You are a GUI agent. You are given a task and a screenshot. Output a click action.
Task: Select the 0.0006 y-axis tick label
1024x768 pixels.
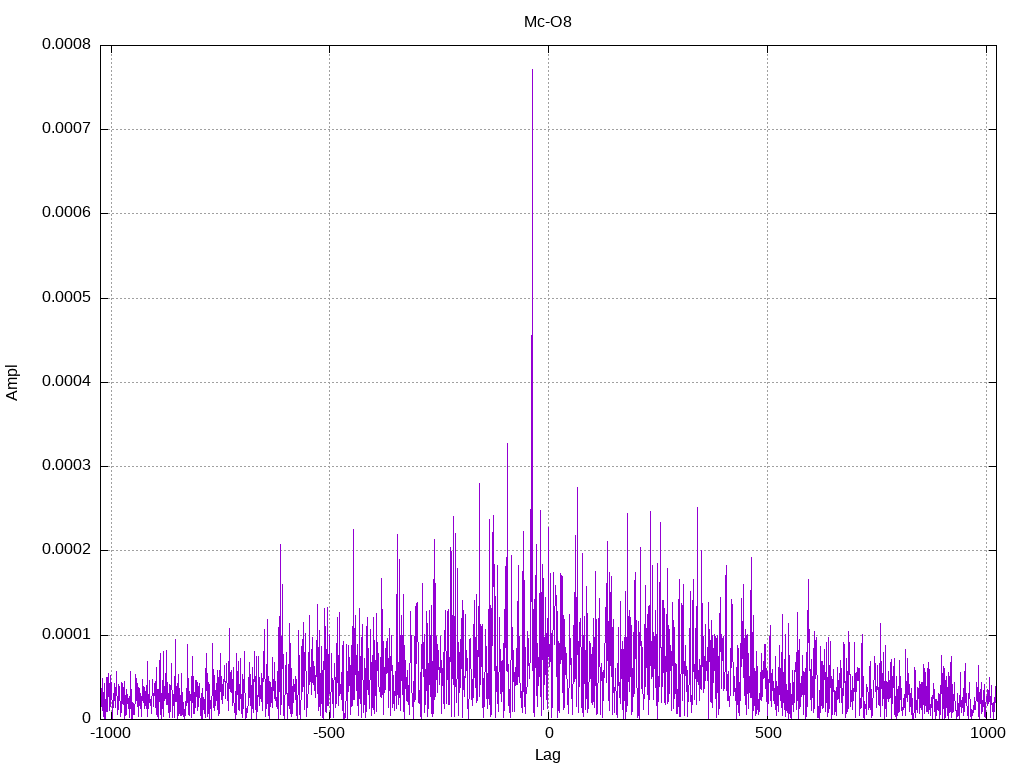coord(66,212)
